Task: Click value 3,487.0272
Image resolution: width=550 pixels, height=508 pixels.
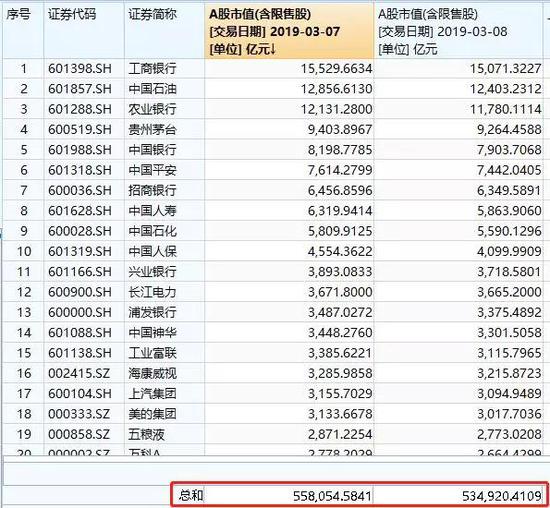Action: [x=340, y=313]
